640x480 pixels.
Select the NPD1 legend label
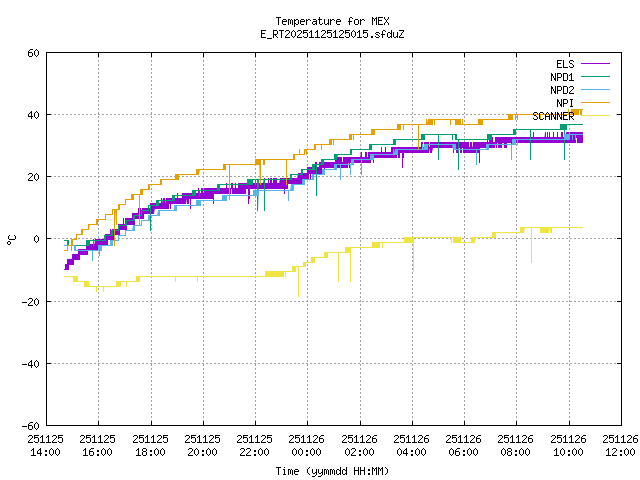point(562,77)
